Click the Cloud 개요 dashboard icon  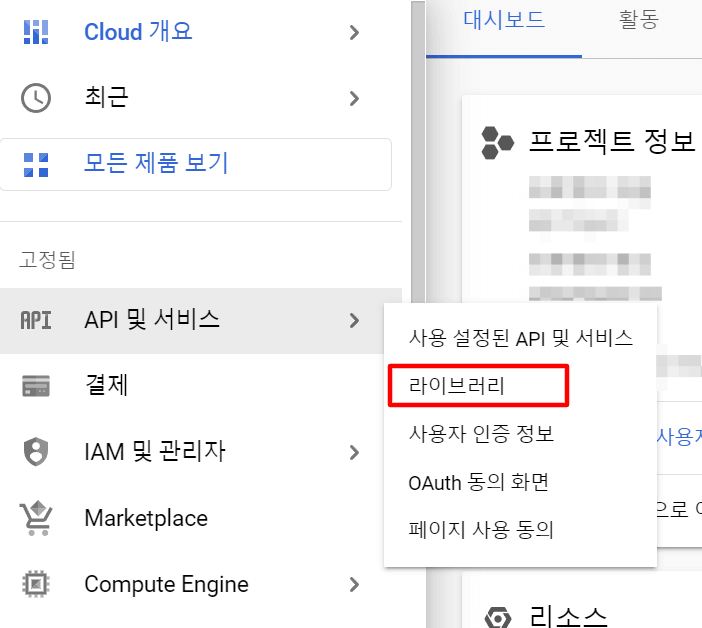(x=36, y=32)
